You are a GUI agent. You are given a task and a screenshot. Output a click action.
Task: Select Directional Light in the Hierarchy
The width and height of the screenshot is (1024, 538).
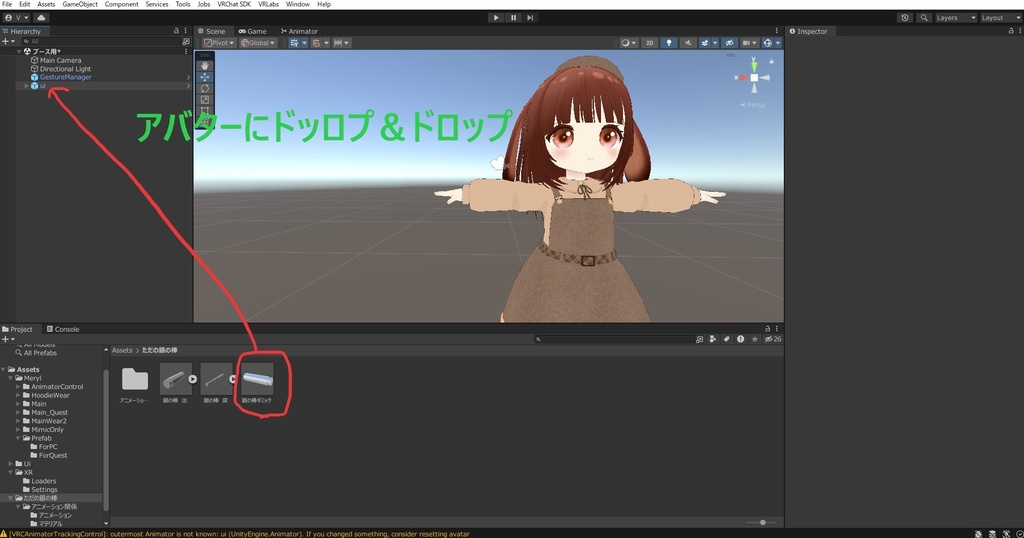(x=65, y=69)
